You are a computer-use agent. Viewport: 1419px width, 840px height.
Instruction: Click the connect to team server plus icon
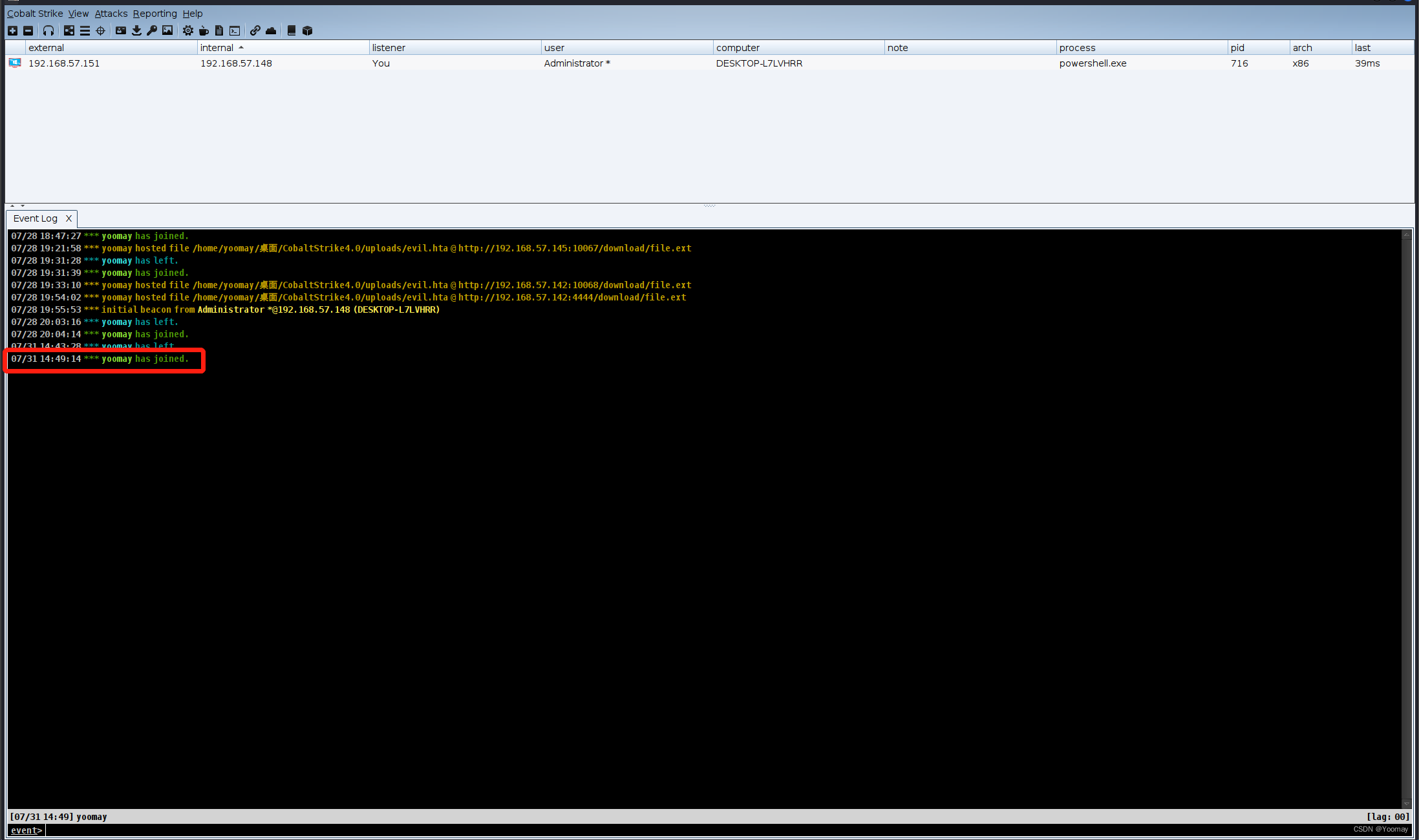tap(12, 30)
